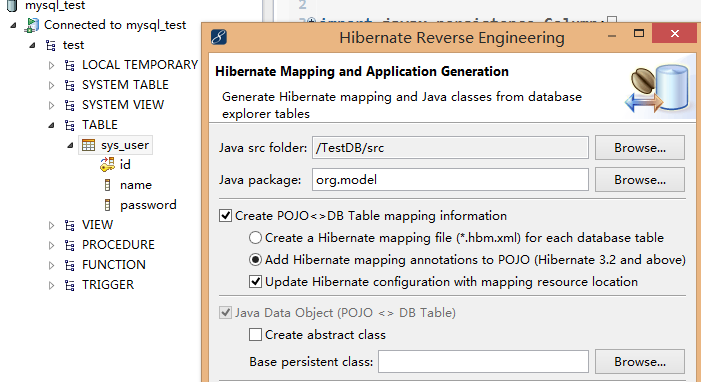Expand the VIEW node

[x=51, y=225]
